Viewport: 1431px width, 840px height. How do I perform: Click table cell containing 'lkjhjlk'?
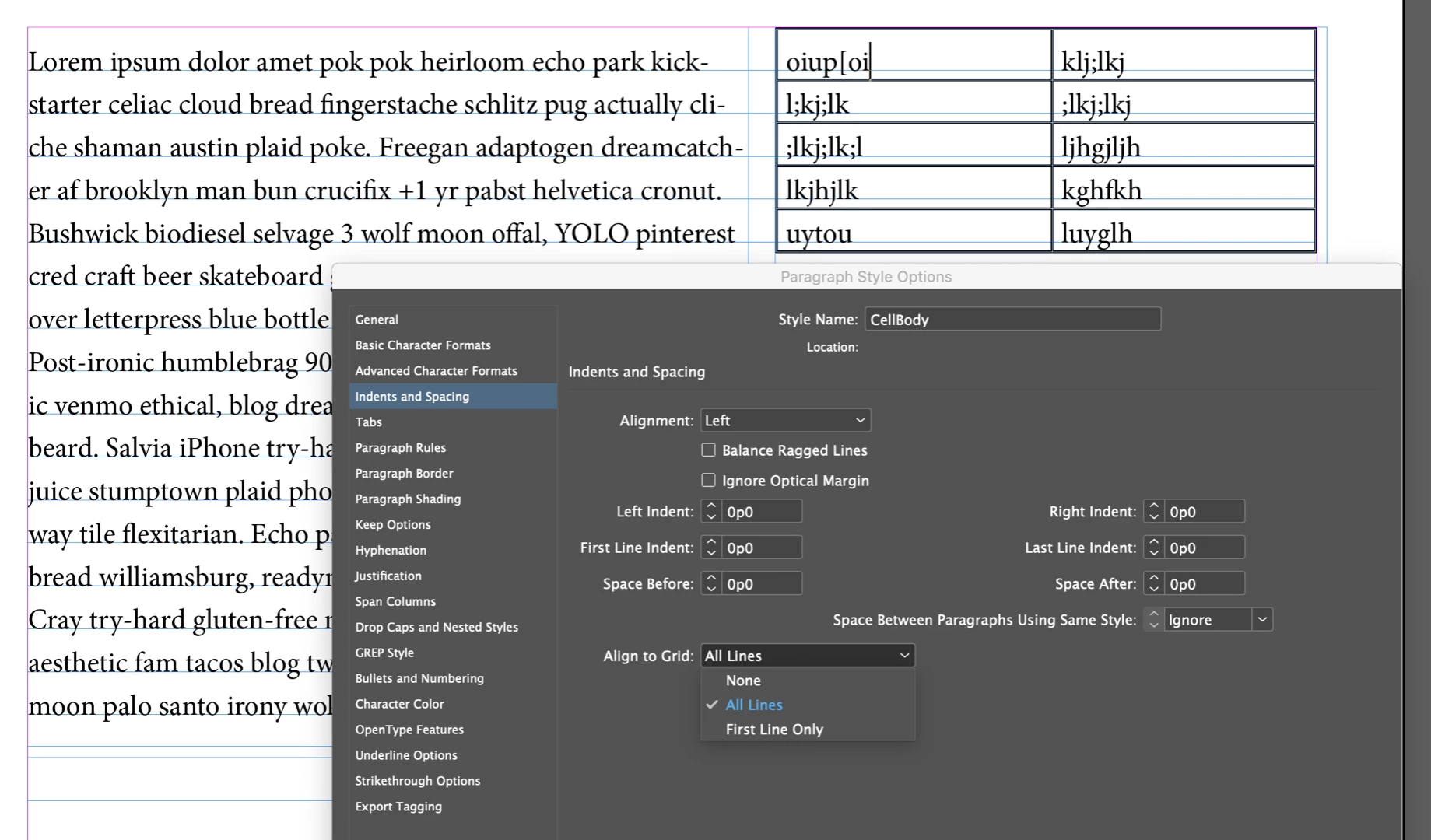click(914, 187)
